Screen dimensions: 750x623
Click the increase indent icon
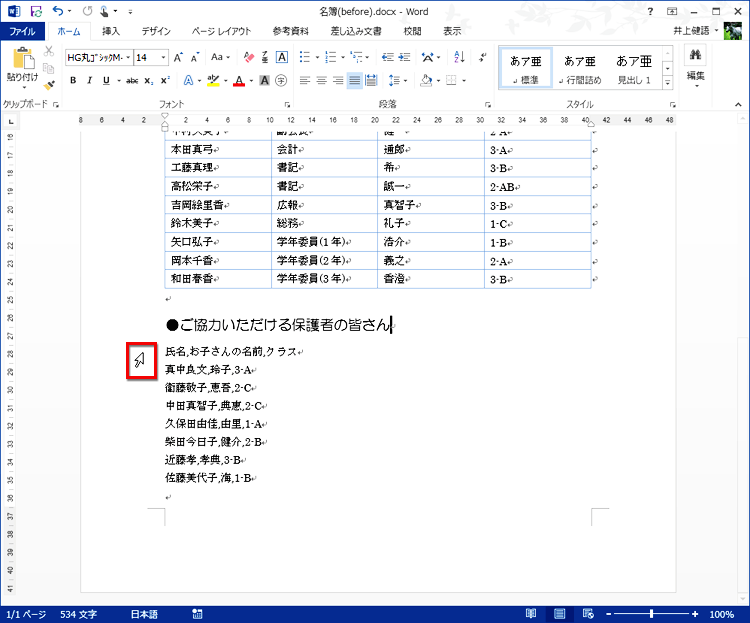pos(405,57)
